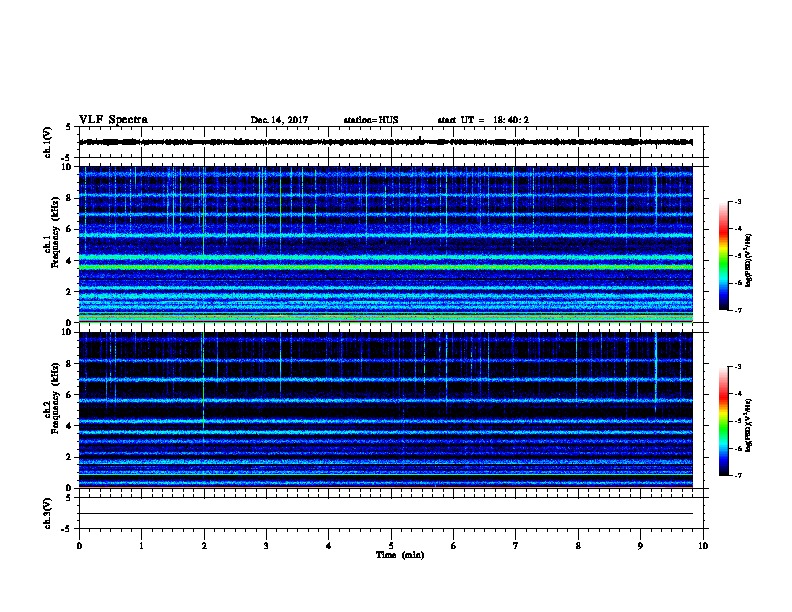Click the "2" kHz tick of ch.2 spectrogram
This screenshot has height=612, width=792.
(69, 457)
